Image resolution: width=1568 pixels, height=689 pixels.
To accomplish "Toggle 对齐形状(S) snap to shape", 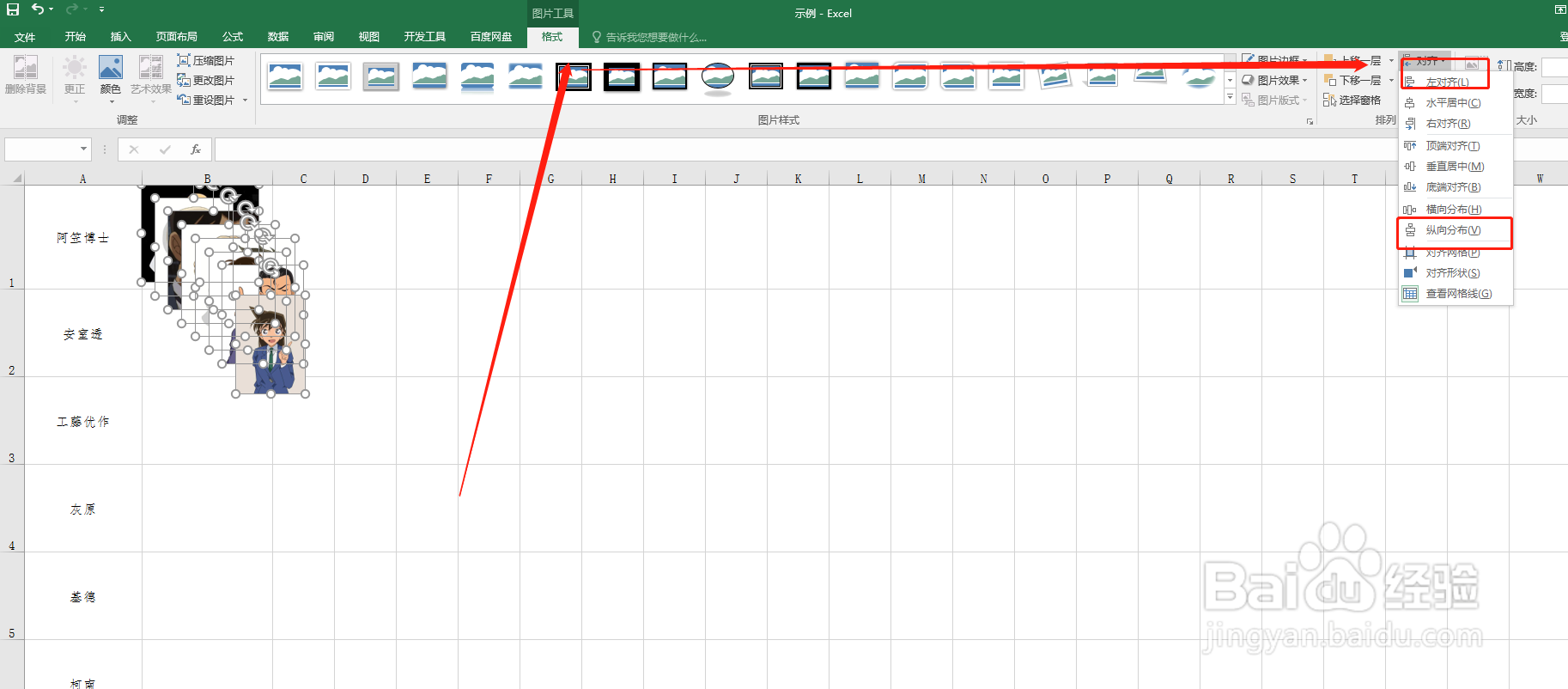I will coord(1456,273).
